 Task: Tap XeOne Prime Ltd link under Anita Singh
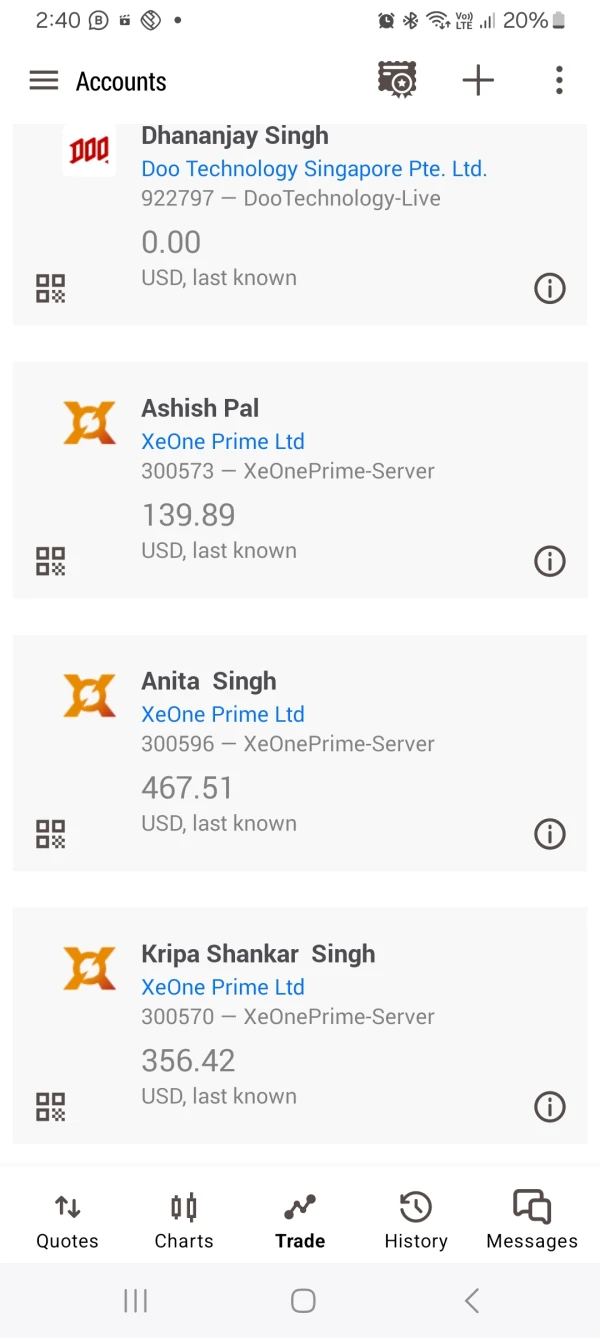pyautogui.click(x=223, y=714)
